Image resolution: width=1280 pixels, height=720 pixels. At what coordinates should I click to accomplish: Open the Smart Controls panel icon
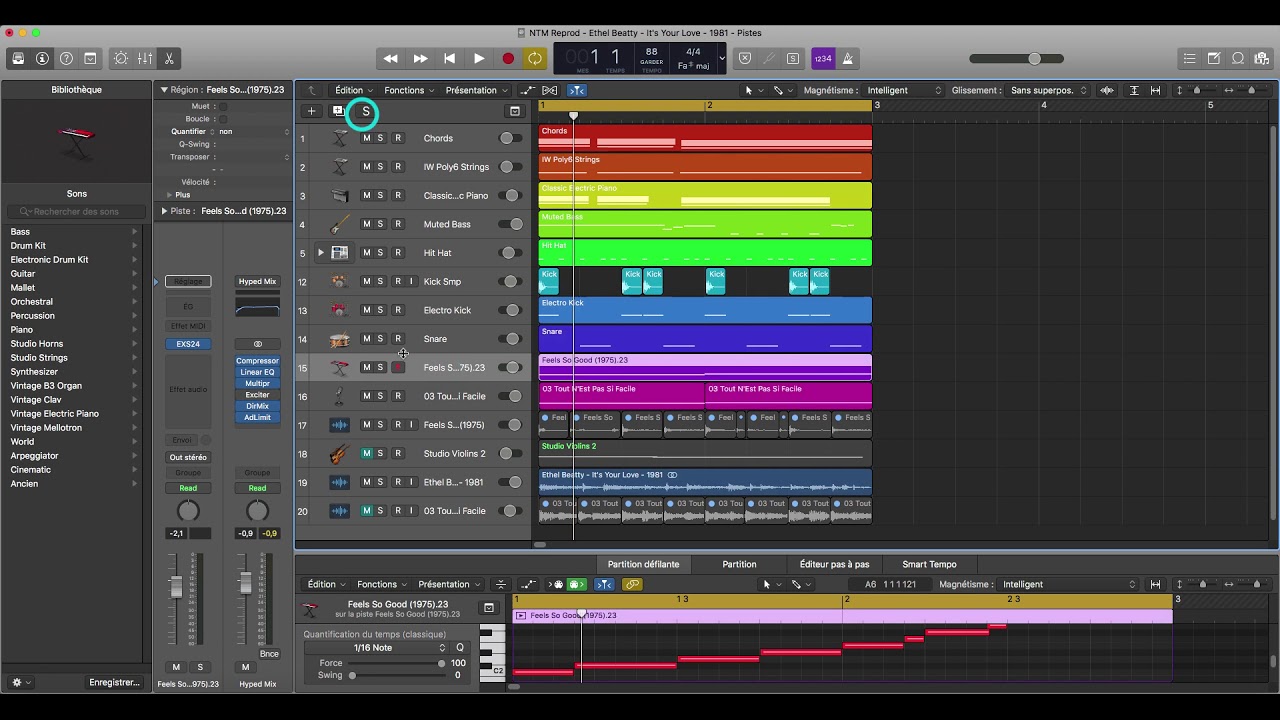[121, 59]
